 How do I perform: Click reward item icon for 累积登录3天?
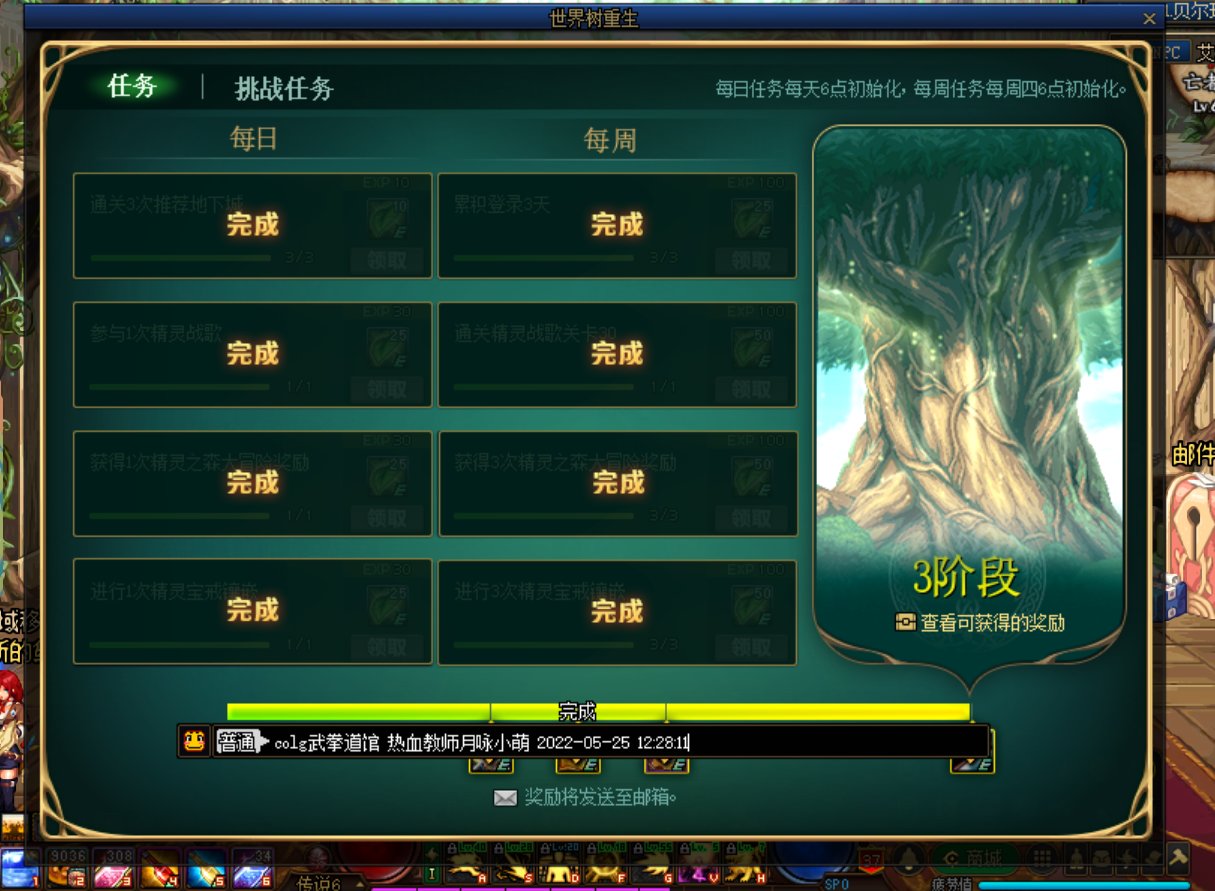click(x=752, y=218)
